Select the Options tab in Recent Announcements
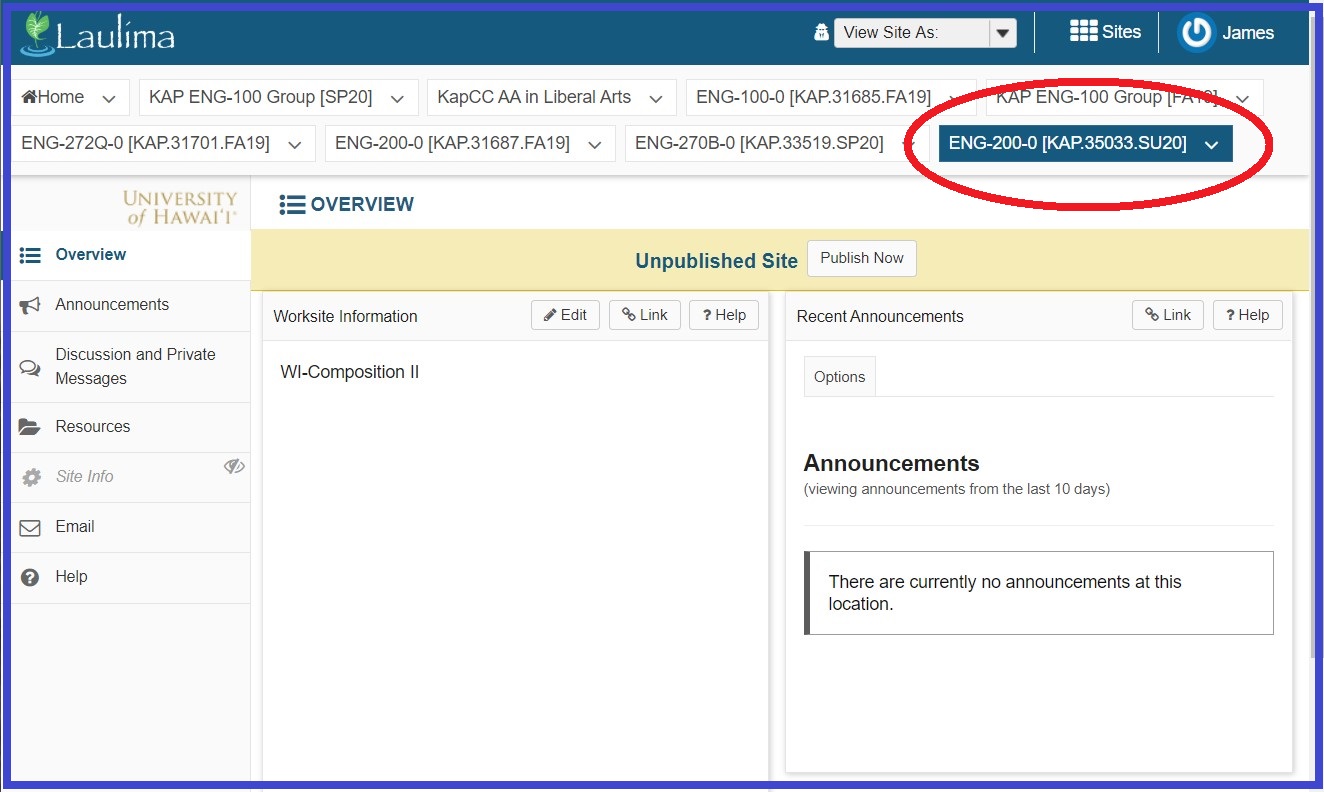The image size is (1324, 792). point(839,377)
